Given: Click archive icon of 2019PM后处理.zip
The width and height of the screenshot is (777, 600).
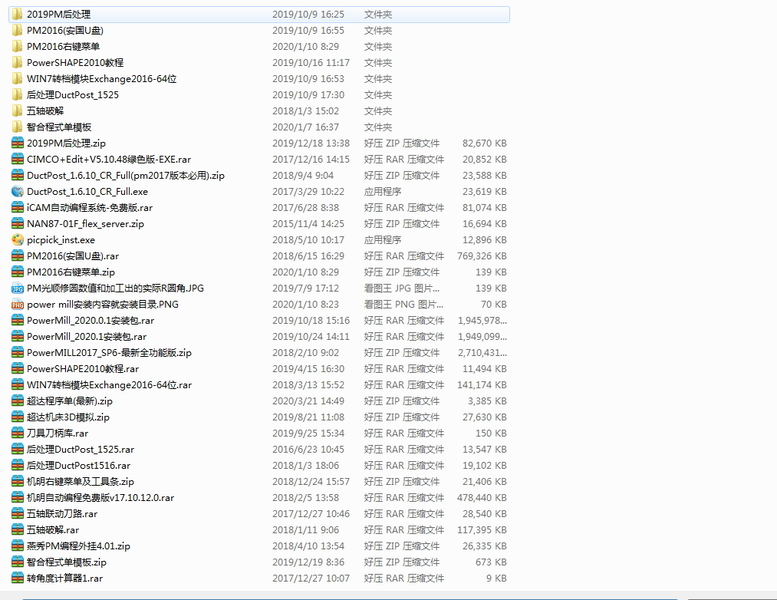Looking at the screenshot, I should [17, 143].
